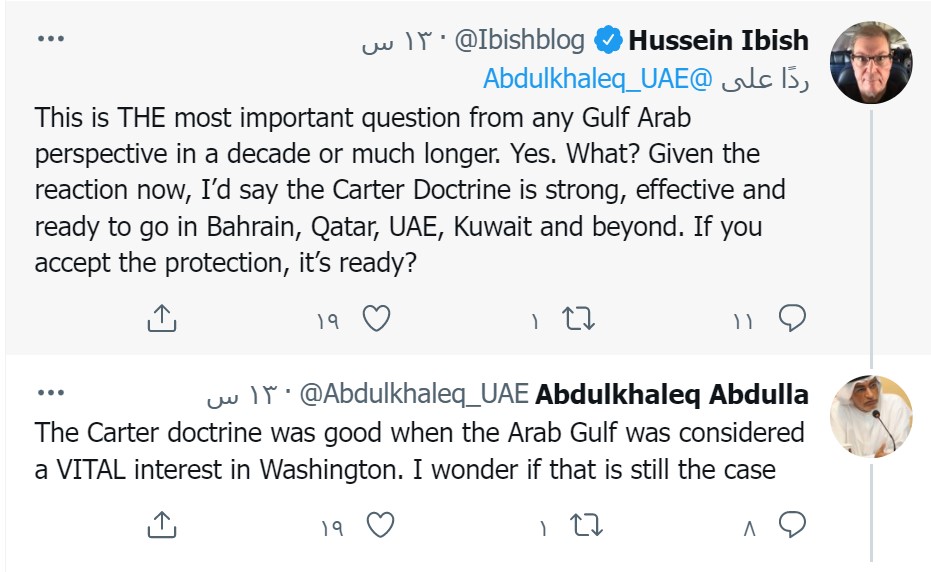Share Abdulkhaleq Abdulla's tweet
This screenshot has width=931, height=572.
click(x=162, y=525)
